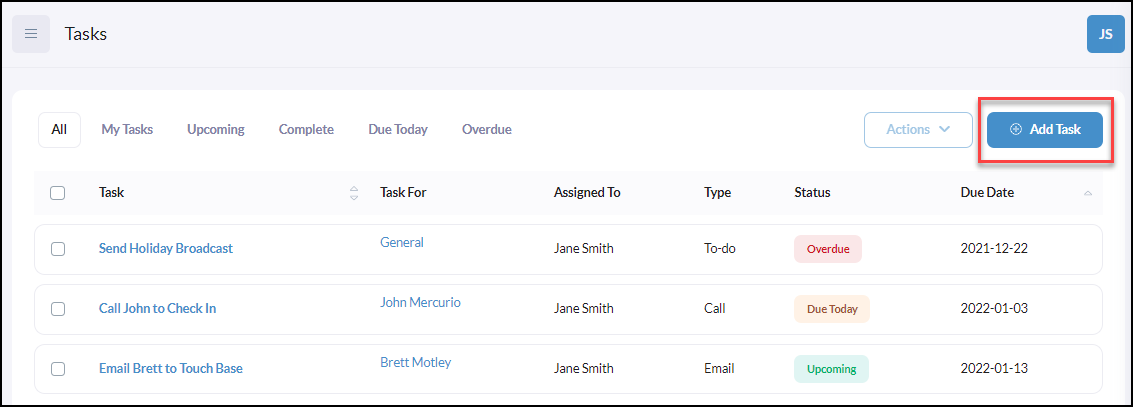Open the John Mercurio contact link
Screen dimensions: 1133x407
click(421, 302)
